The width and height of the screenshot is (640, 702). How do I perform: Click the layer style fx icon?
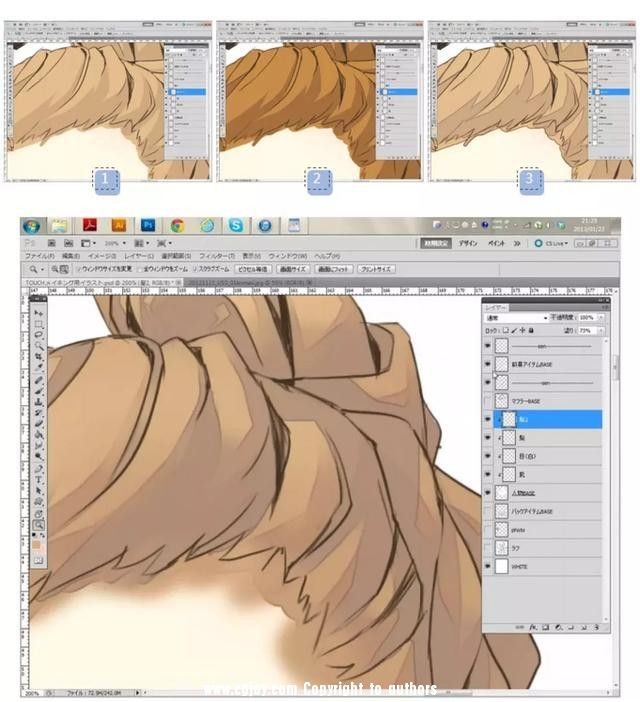(533, 628)
